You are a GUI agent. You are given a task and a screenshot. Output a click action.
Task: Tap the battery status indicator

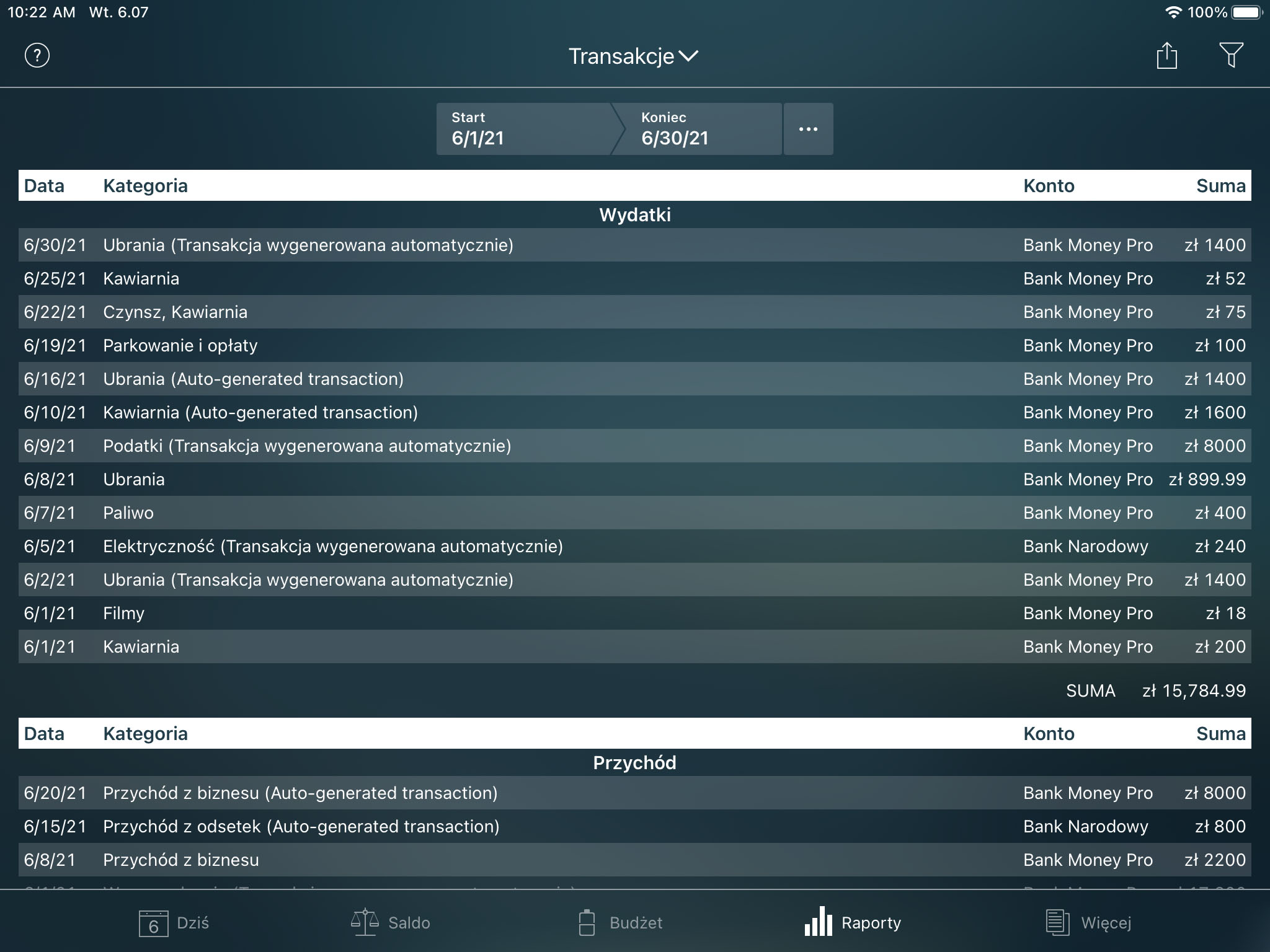point(1247,12)
